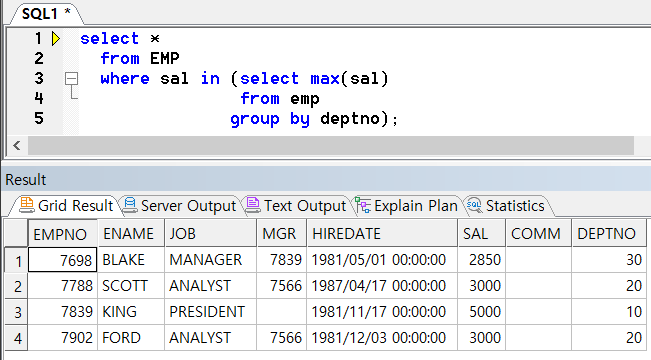Image resolution: width=651 pixels, height=360 pixels.
Task: Select the SQL1 editor tab
Action: 46,14
